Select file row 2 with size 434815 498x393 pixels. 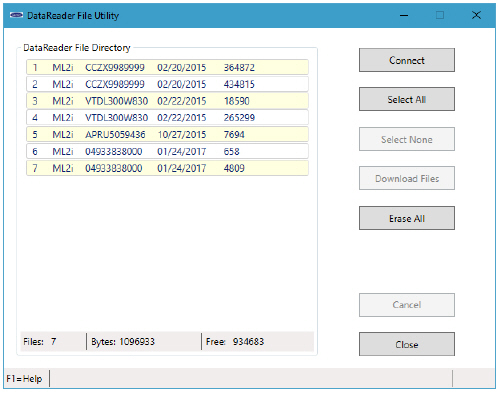[167, 84]
